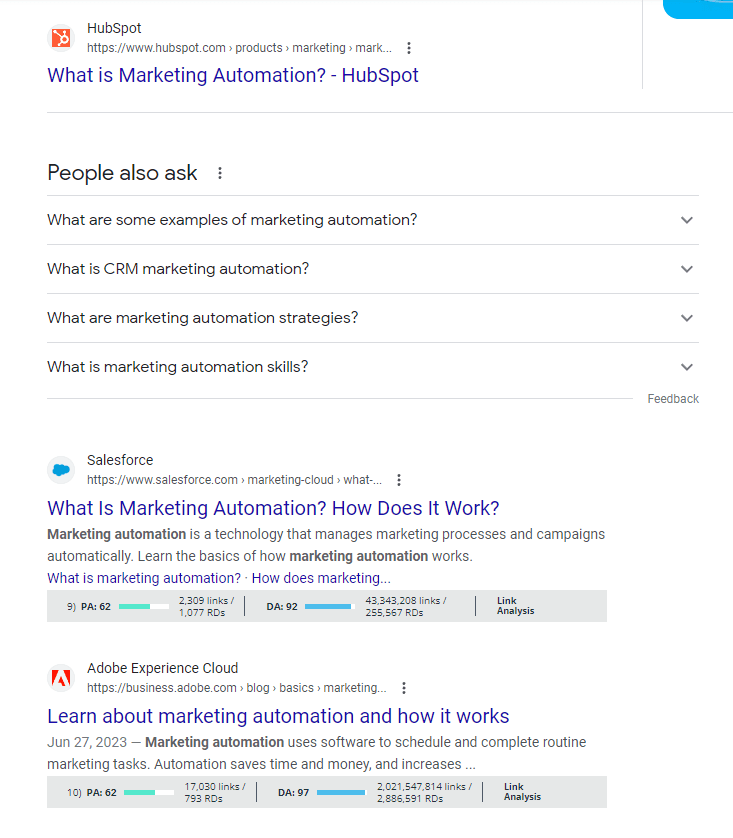Expand 'marketing automation skills' question
The height and width of the screenshot is (838, 733).
pos(686,367)
